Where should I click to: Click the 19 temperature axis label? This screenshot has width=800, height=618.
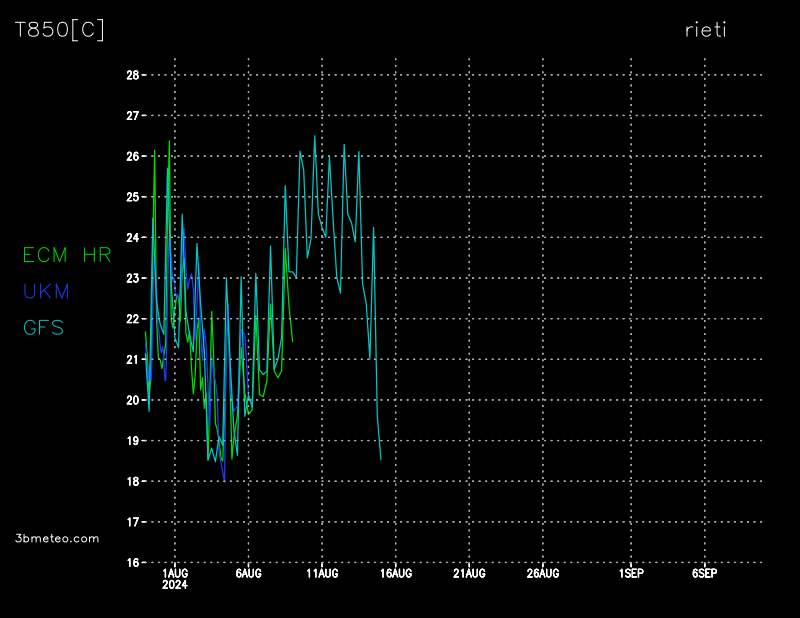(132, 441)
